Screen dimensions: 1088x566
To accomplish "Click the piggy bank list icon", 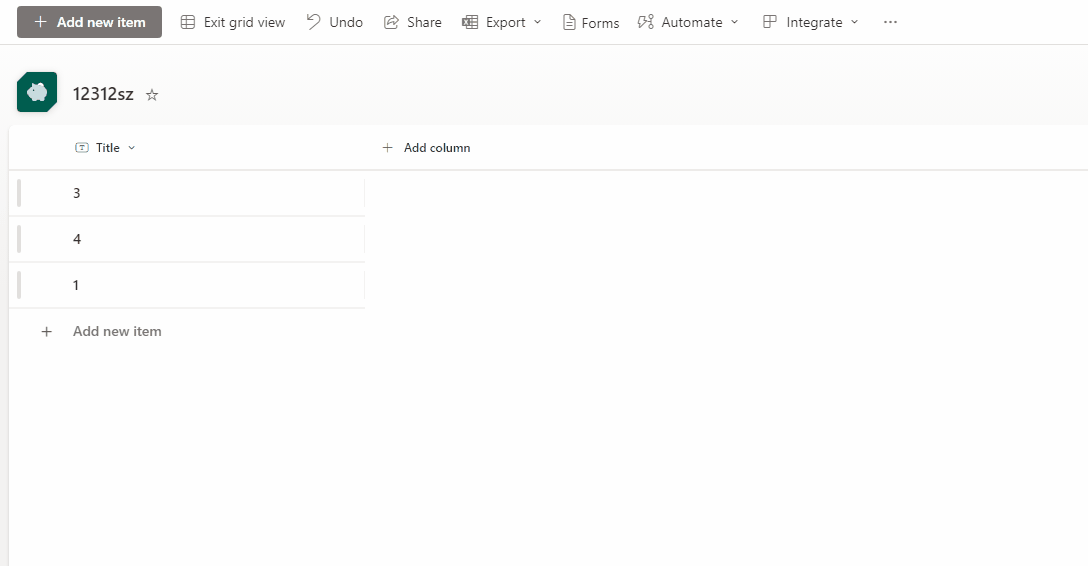I will coord(37,92).
